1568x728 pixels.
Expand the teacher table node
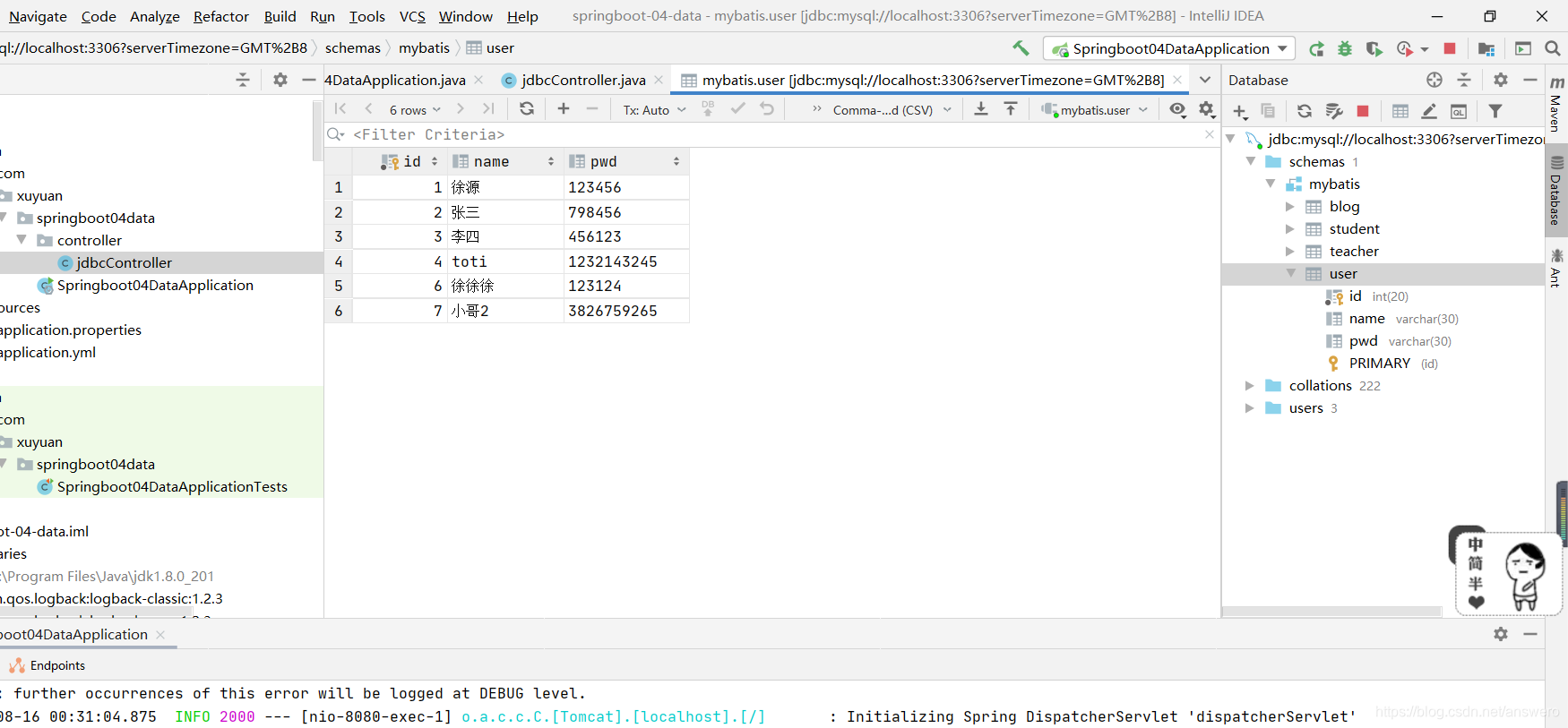tap(1290, 251)
